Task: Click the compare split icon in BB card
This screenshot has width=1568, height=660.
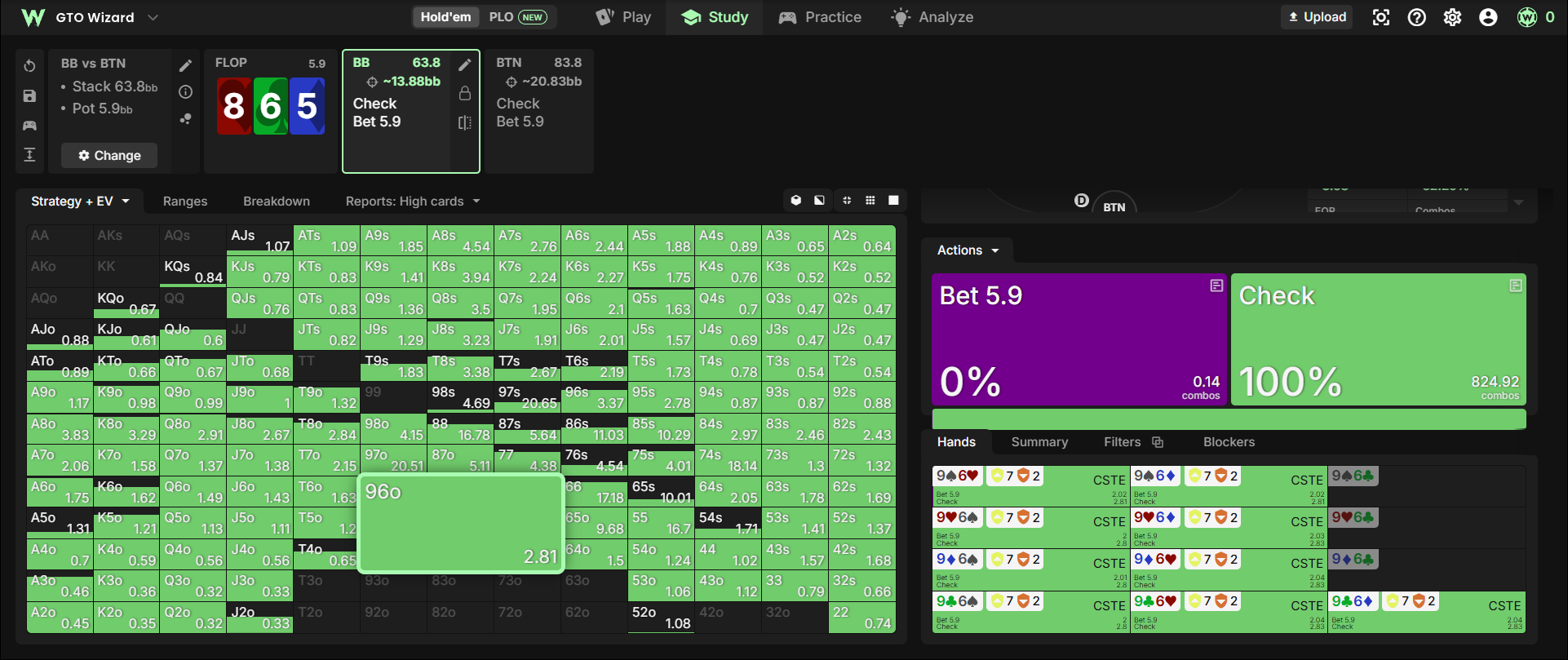Action: 465,122
